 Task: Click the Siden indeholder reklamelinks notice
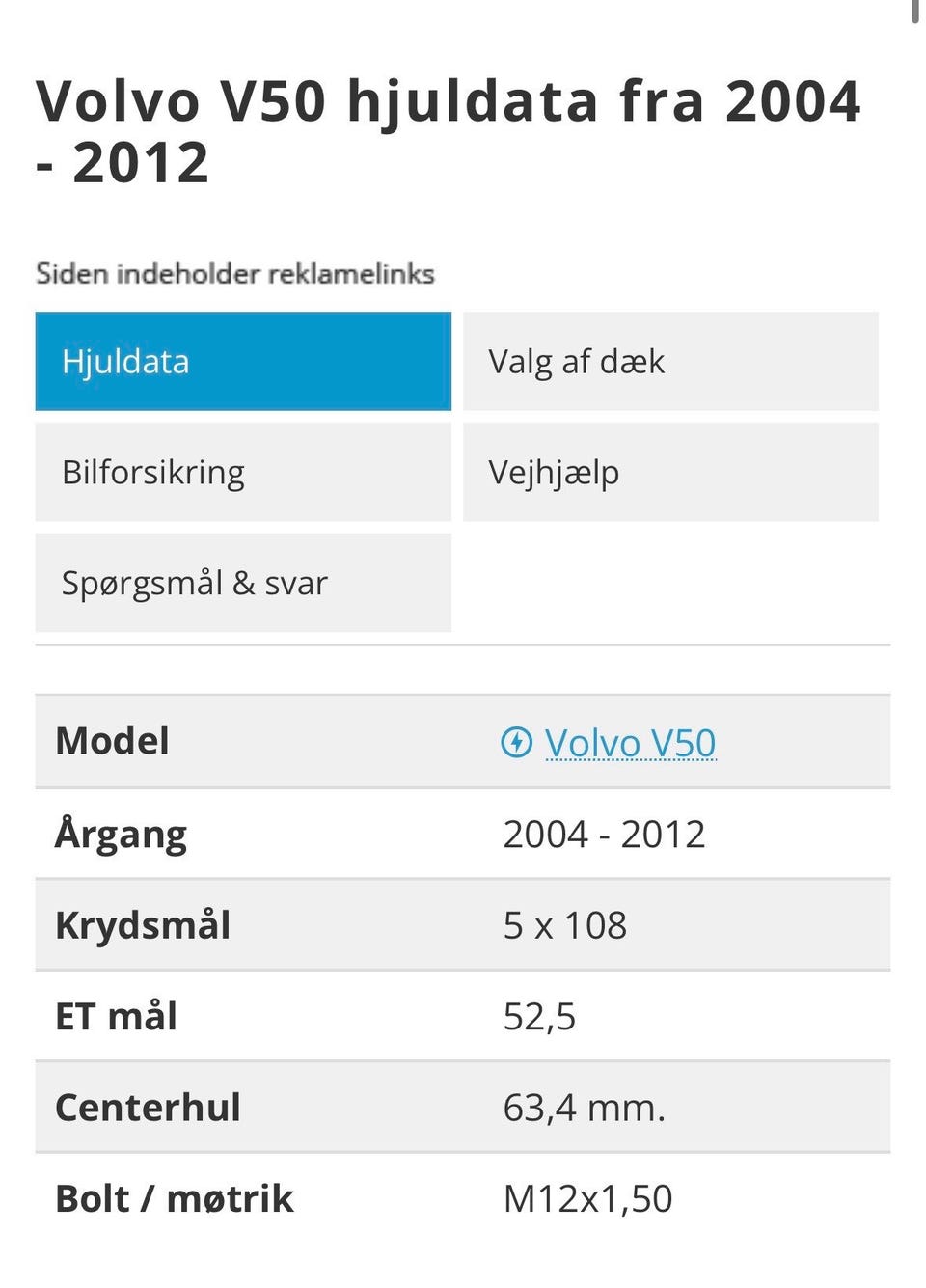pyautogui.click(x=235, y=274)
